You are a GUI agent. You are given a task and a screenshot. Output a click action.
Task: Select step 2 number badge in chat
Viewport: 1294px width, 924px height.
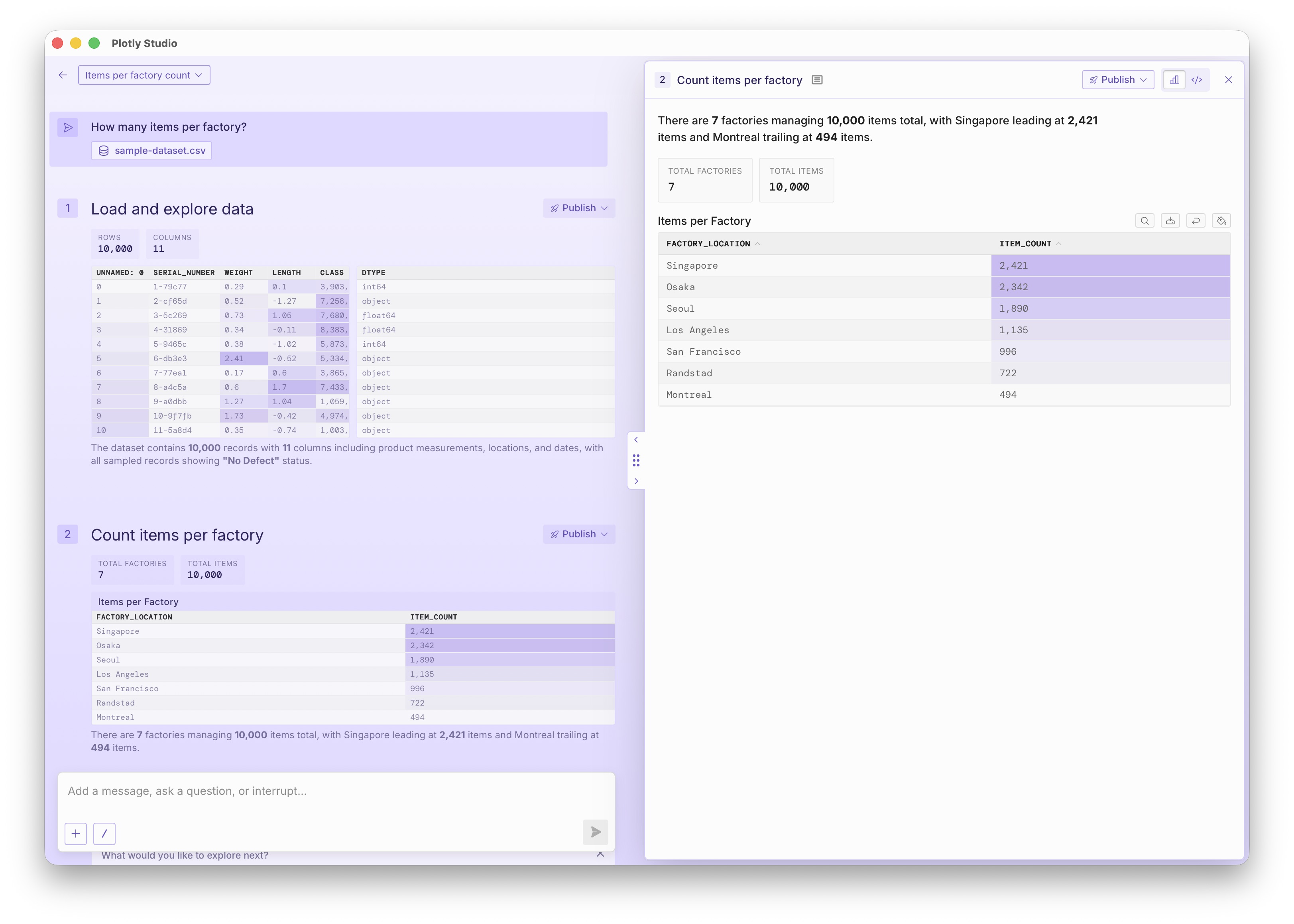[68, 534]
